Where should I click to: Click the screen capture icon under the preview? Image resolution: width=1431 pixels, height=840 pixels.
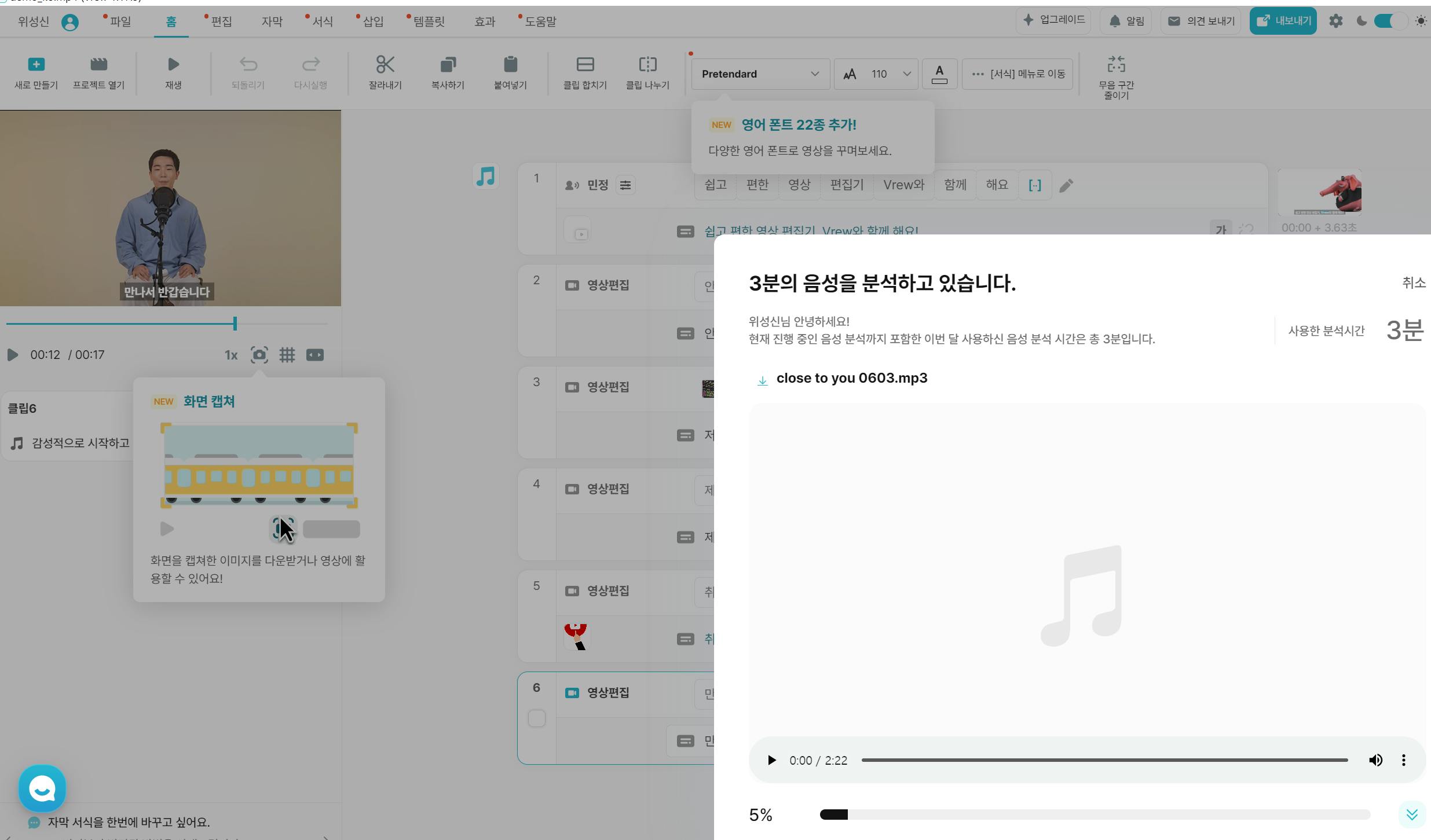259,355
